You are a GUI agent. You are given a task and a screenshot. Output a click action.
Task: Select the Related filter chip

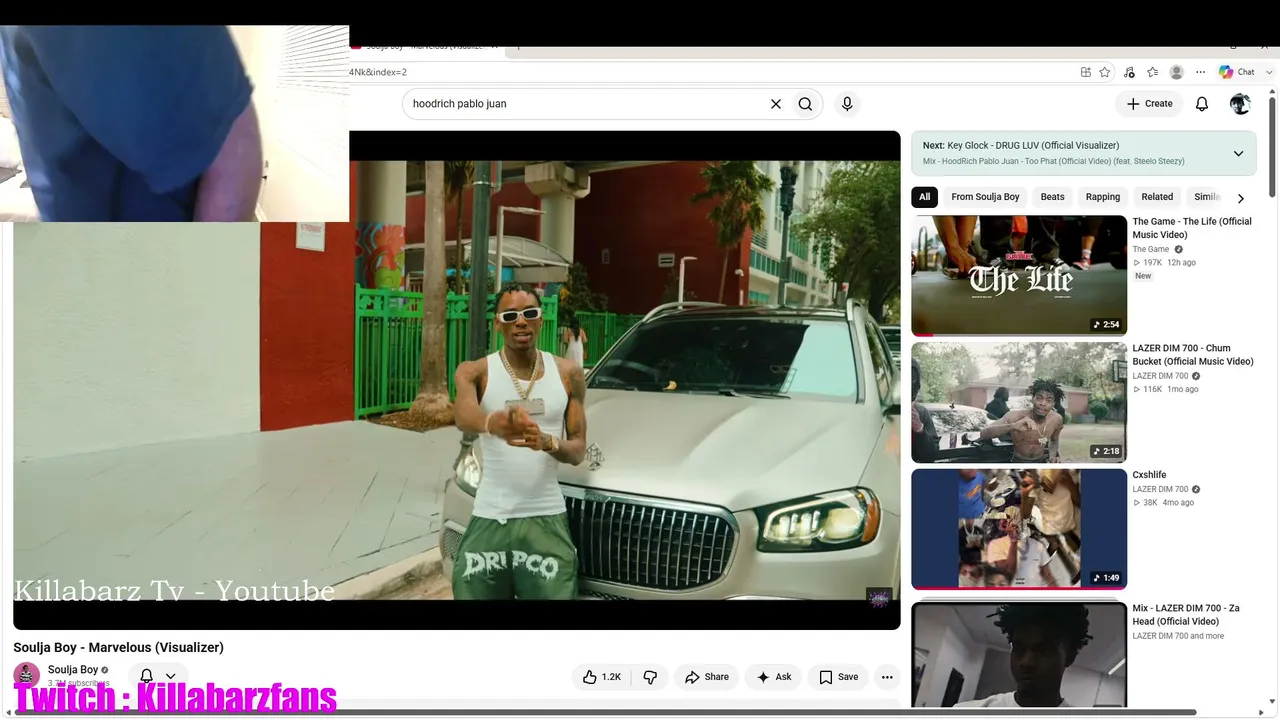click(x=1157, y=197)
